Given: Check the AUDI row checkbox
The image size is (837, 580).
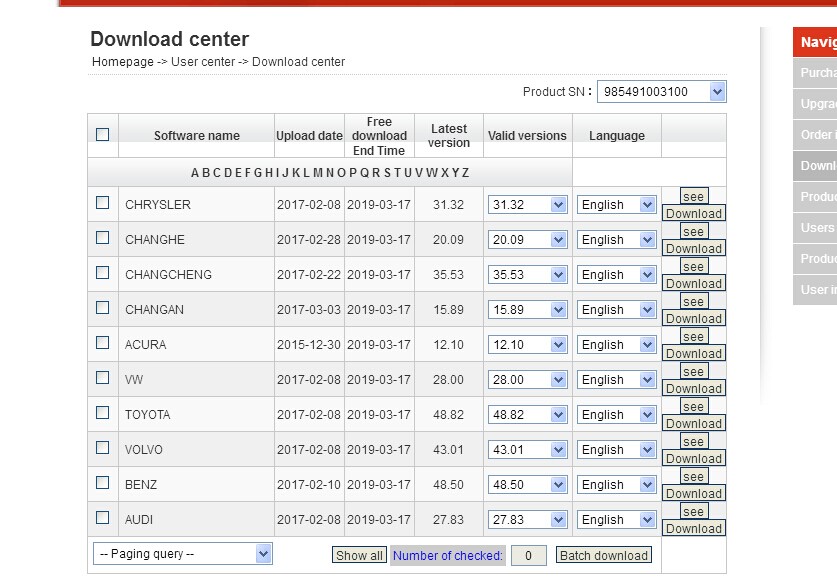Looking at the screenshot, I should [x=102, y=518].
